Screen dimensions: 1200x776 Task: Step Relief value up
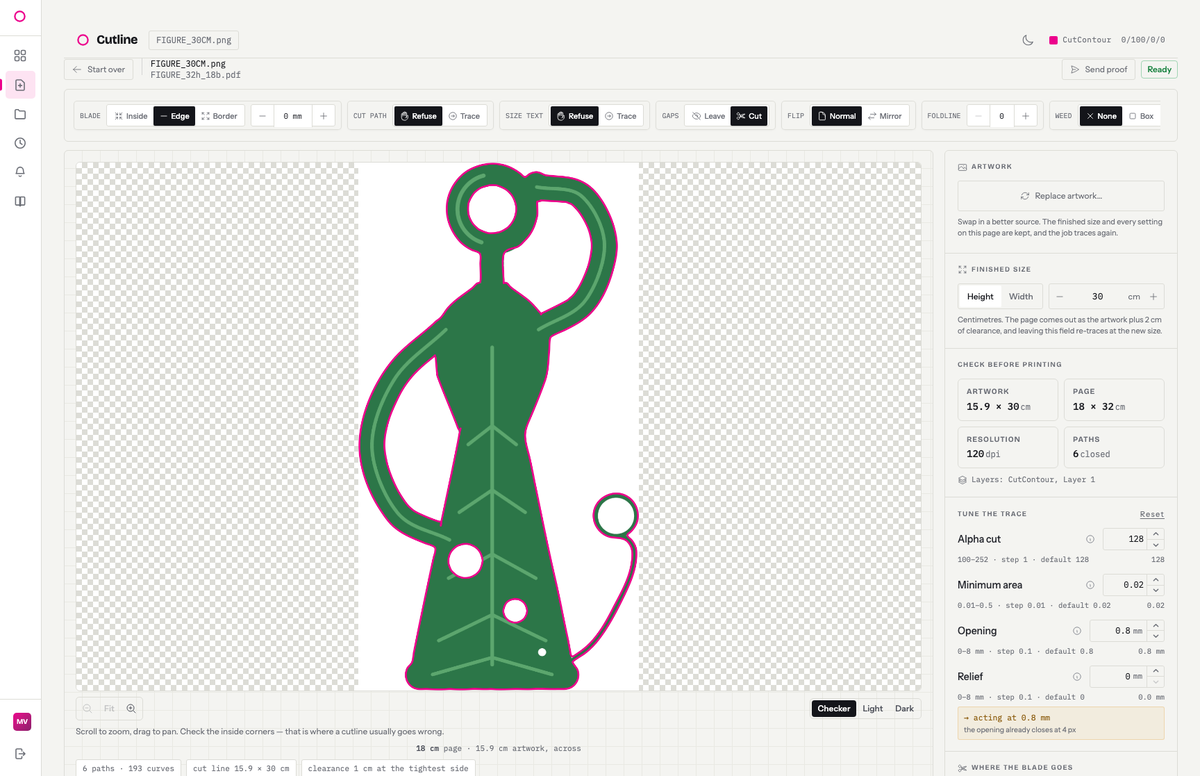coord(1156,672)
